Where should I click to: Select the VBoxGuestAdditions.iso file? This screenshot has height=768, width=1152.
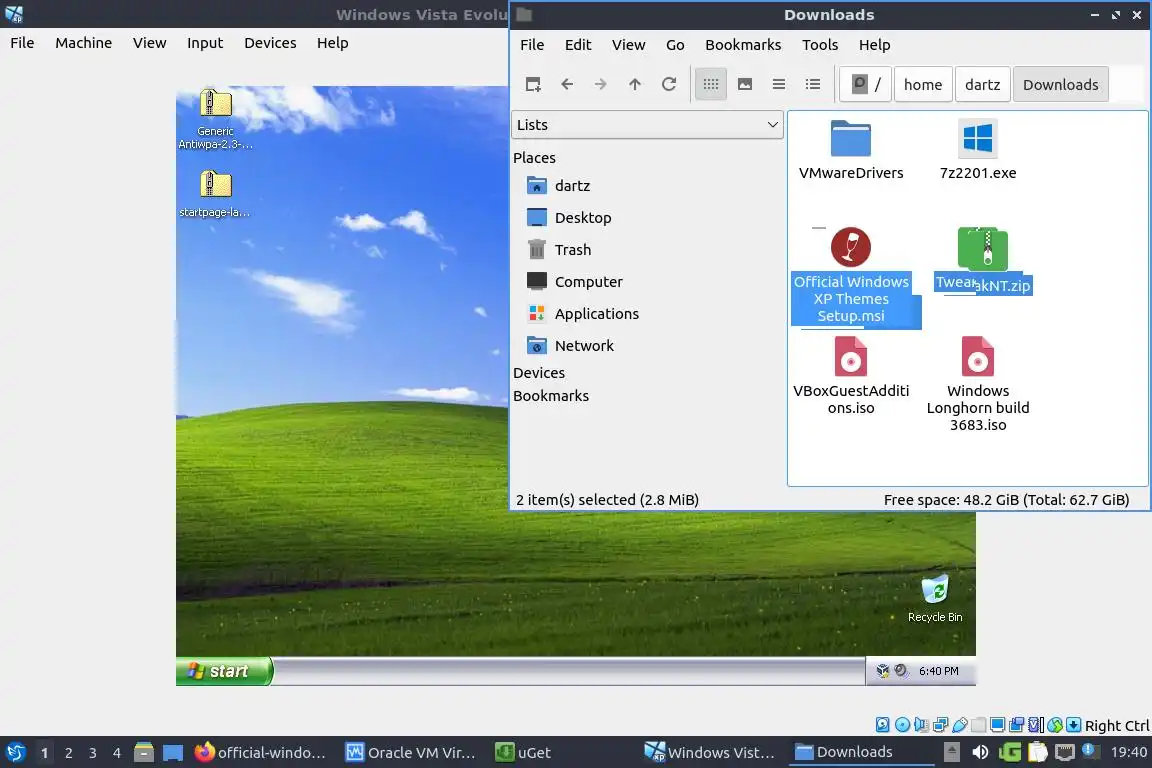pyautogui.click(x=851, y=376)
